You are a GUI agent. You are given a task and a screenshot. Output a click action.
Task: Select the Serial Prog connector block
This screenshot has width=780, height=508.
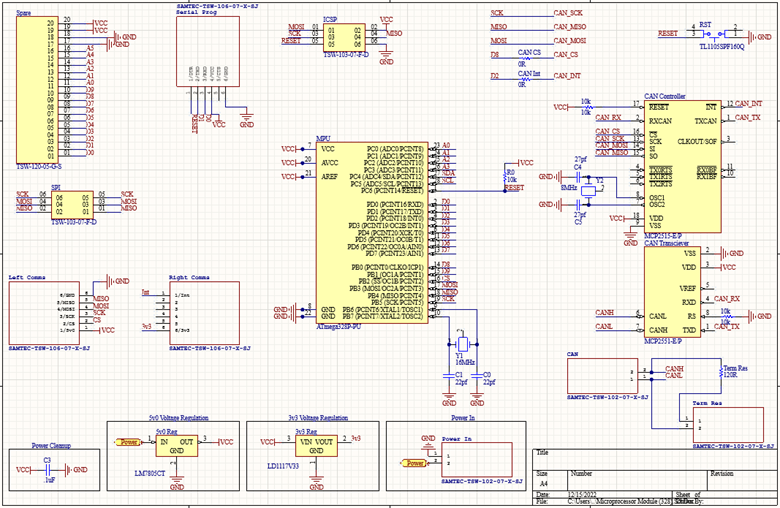(208, 60)
